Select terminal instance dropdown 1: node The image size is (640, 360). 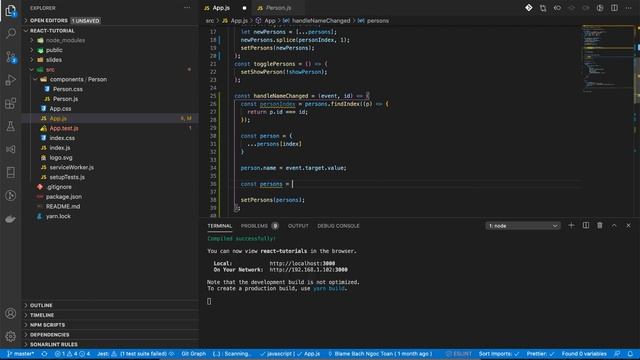coord(523,226)
